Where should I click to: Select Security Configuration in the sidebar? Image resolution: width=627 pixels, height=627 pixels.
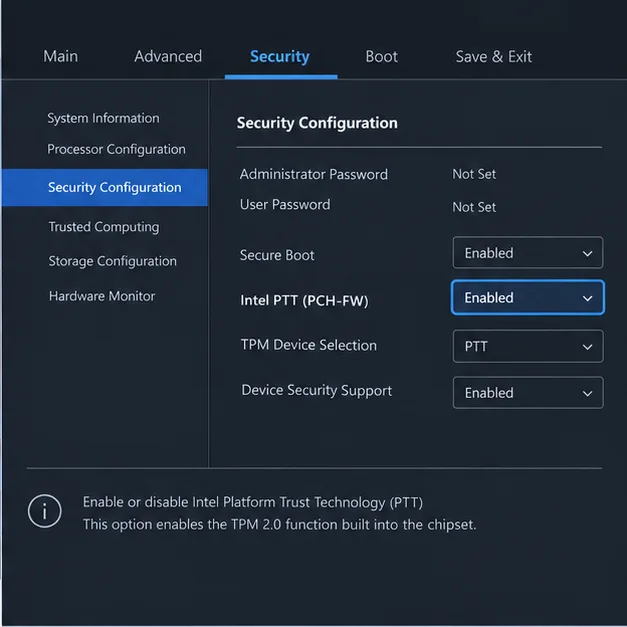(105, 187)
